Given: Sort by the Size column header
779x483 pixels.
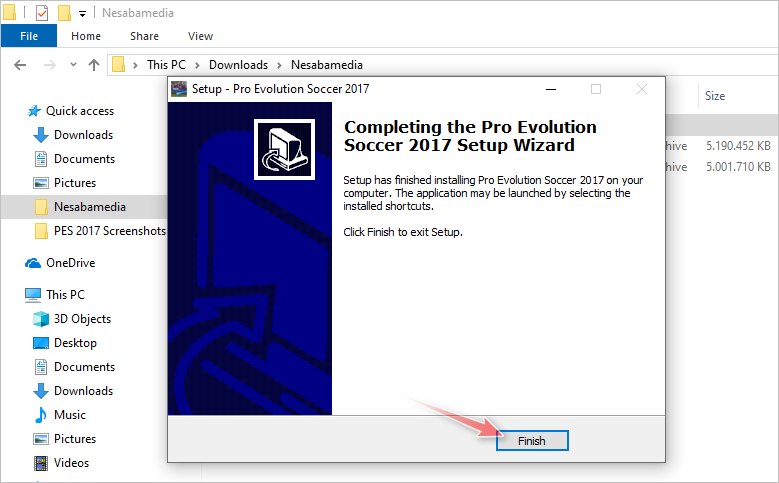Looking at the screenshot, I should 715,96.
